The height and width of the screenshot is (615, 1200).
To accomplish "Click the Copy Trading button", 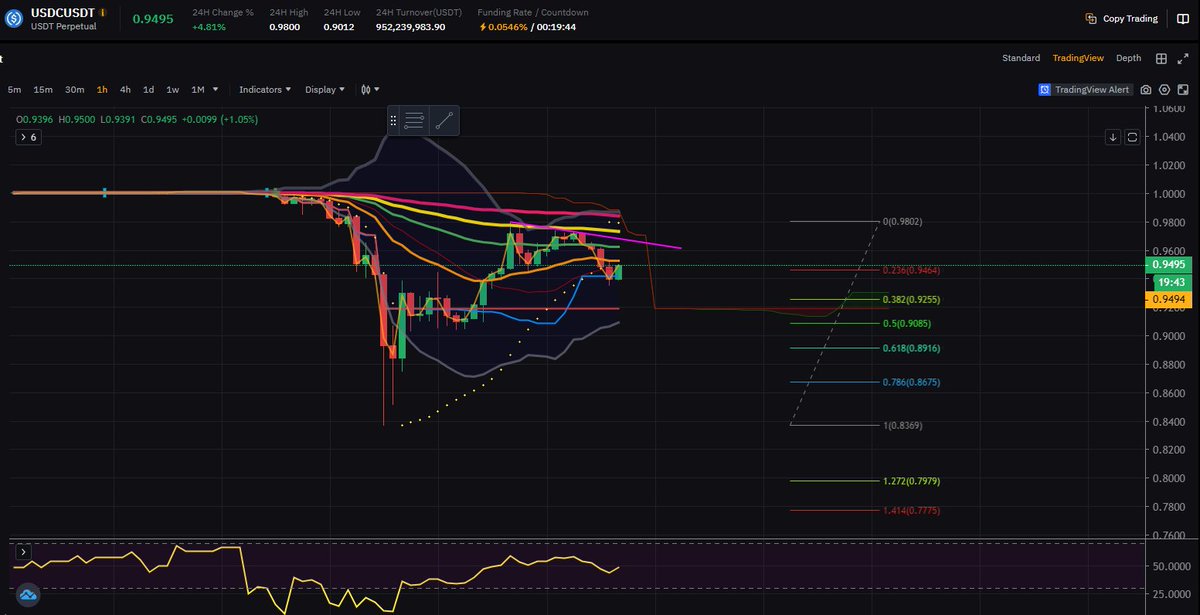I will click(x=1120, y=18).
